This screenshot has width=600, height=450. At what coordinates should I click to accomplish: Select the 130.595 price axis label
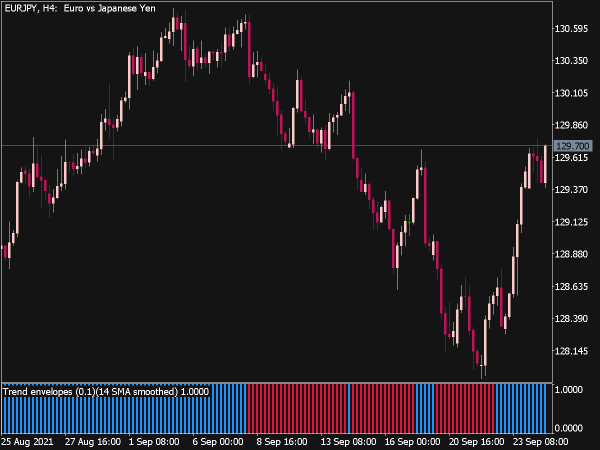tap(571, 29)
